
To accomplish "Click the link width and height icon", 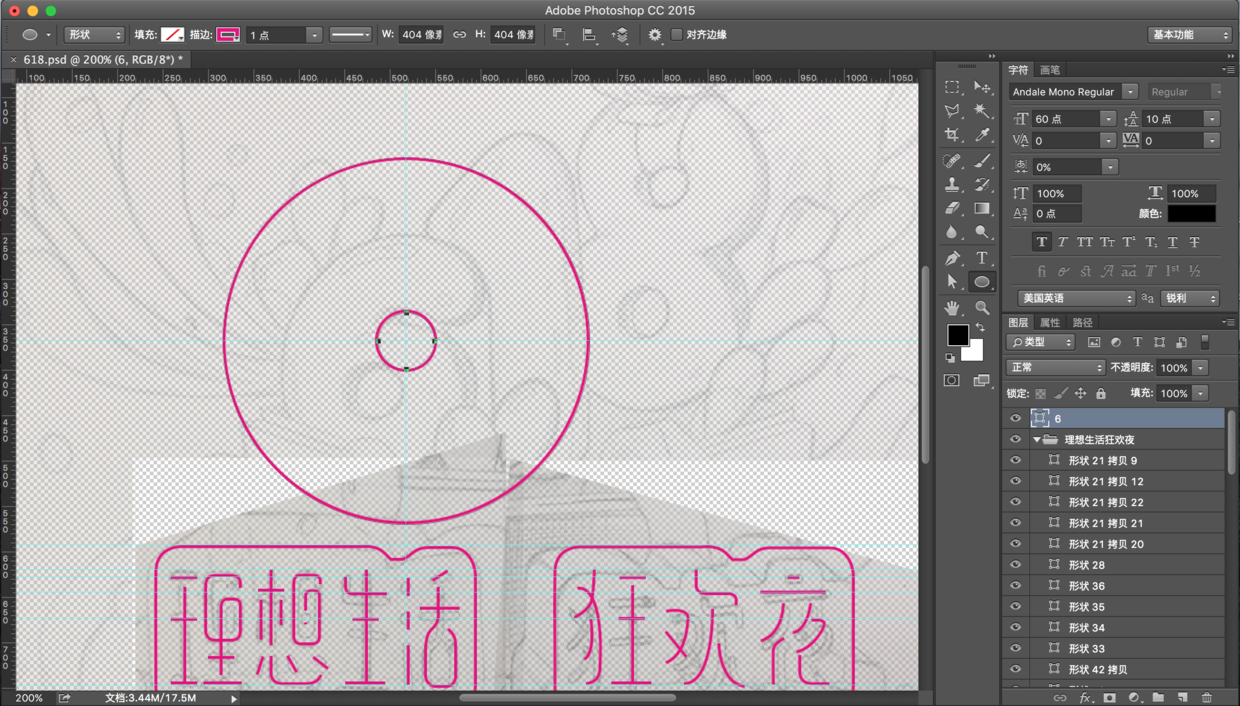I will pyautogui.click(x=459, y=34).
